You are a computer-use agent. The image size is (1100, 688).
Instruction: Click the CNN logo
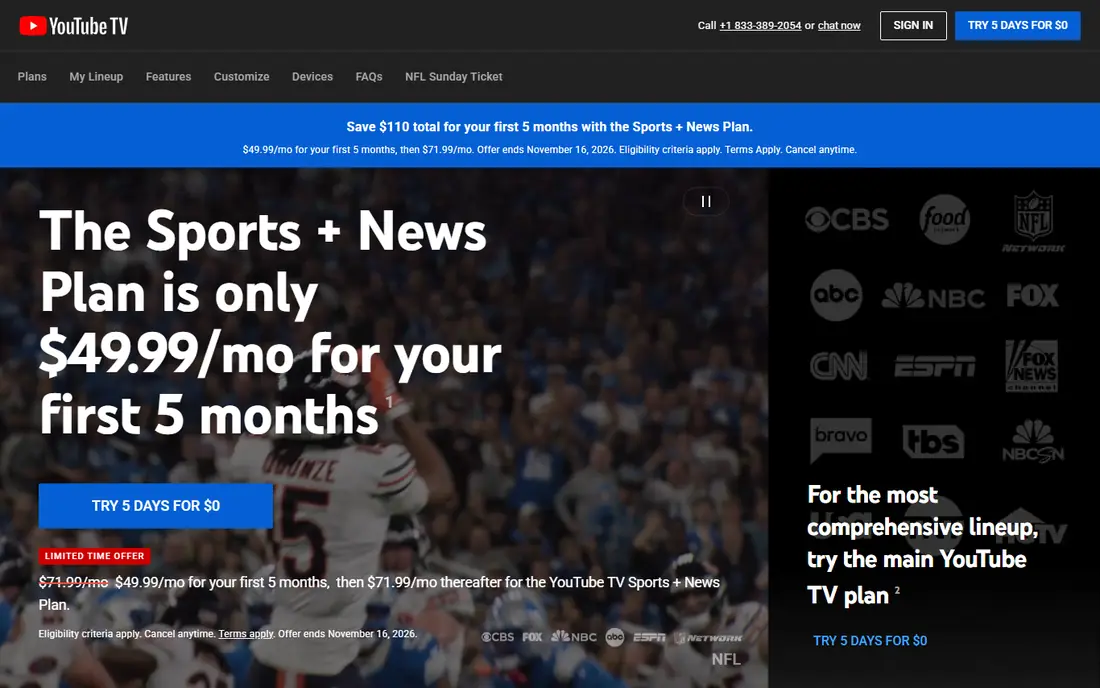click(838, 365)
